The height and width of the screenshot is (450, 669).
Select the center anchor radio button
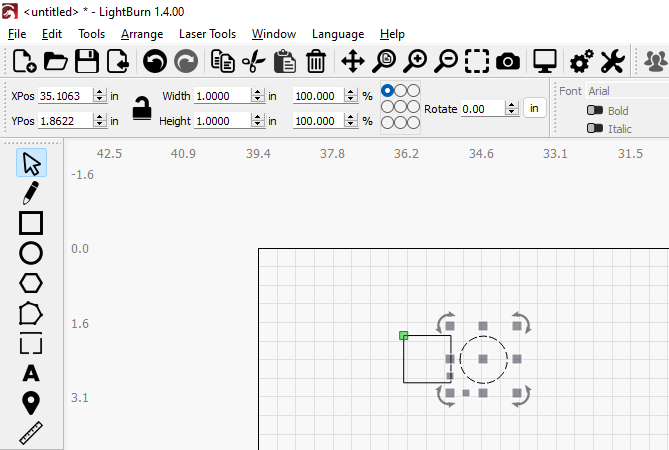(x=400, y=107)
